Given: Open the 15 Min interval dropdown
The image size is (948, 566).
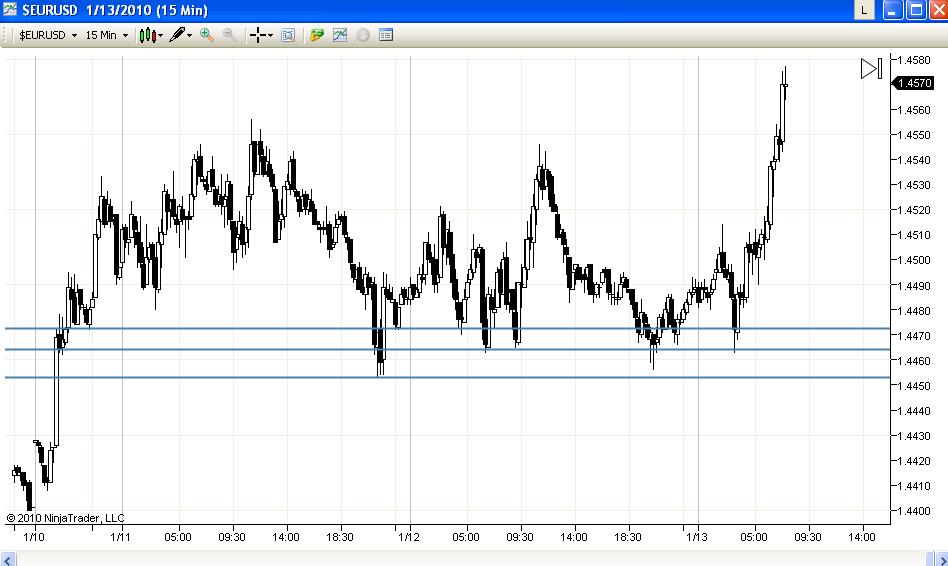Looking at the screenshot, I should tap(107, 35).
